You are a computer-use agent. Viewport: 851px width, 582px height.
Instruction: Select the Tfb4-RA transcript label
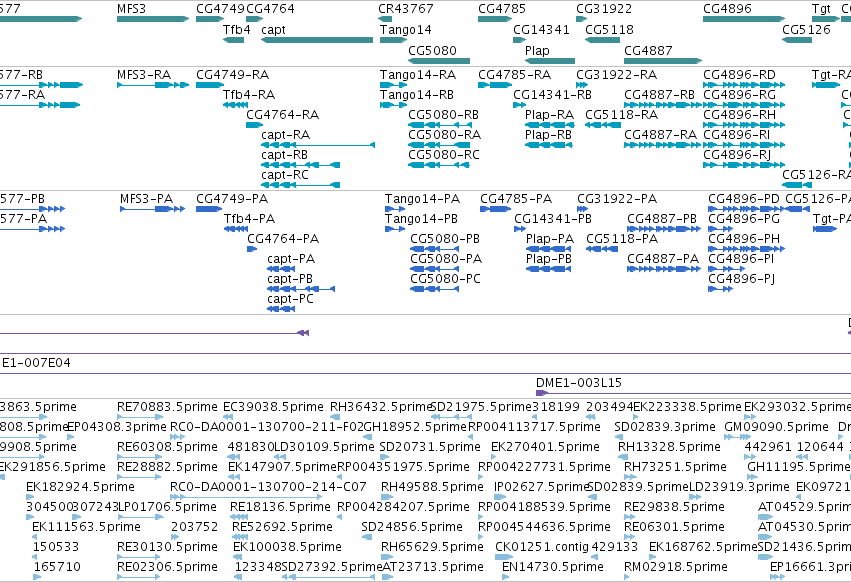coord(249,94)
